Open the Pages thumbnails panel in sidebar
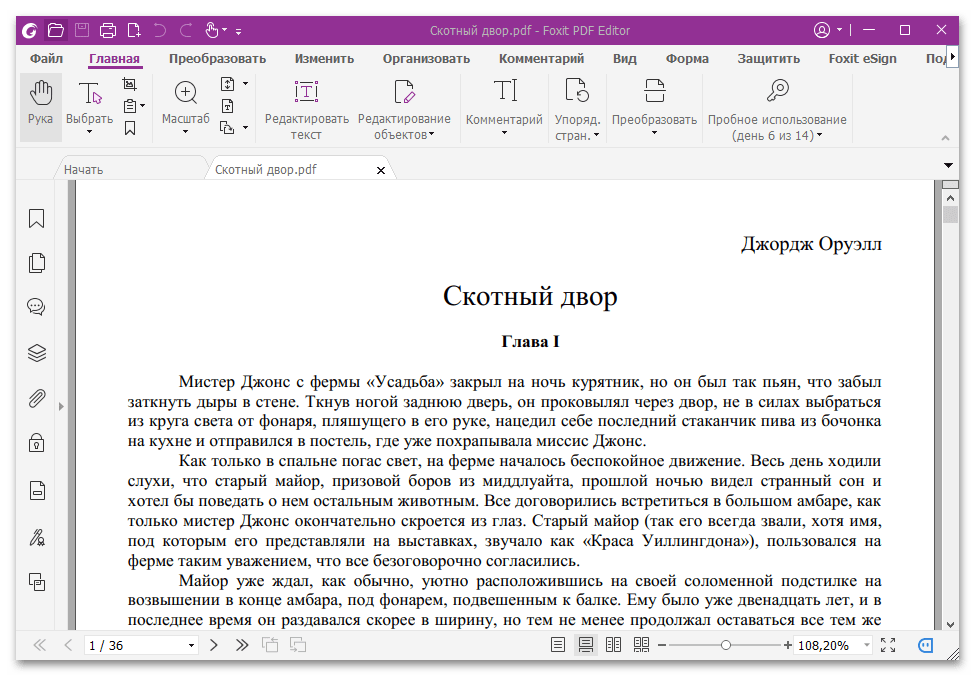 pyautogui.click(x=37, y=263)
